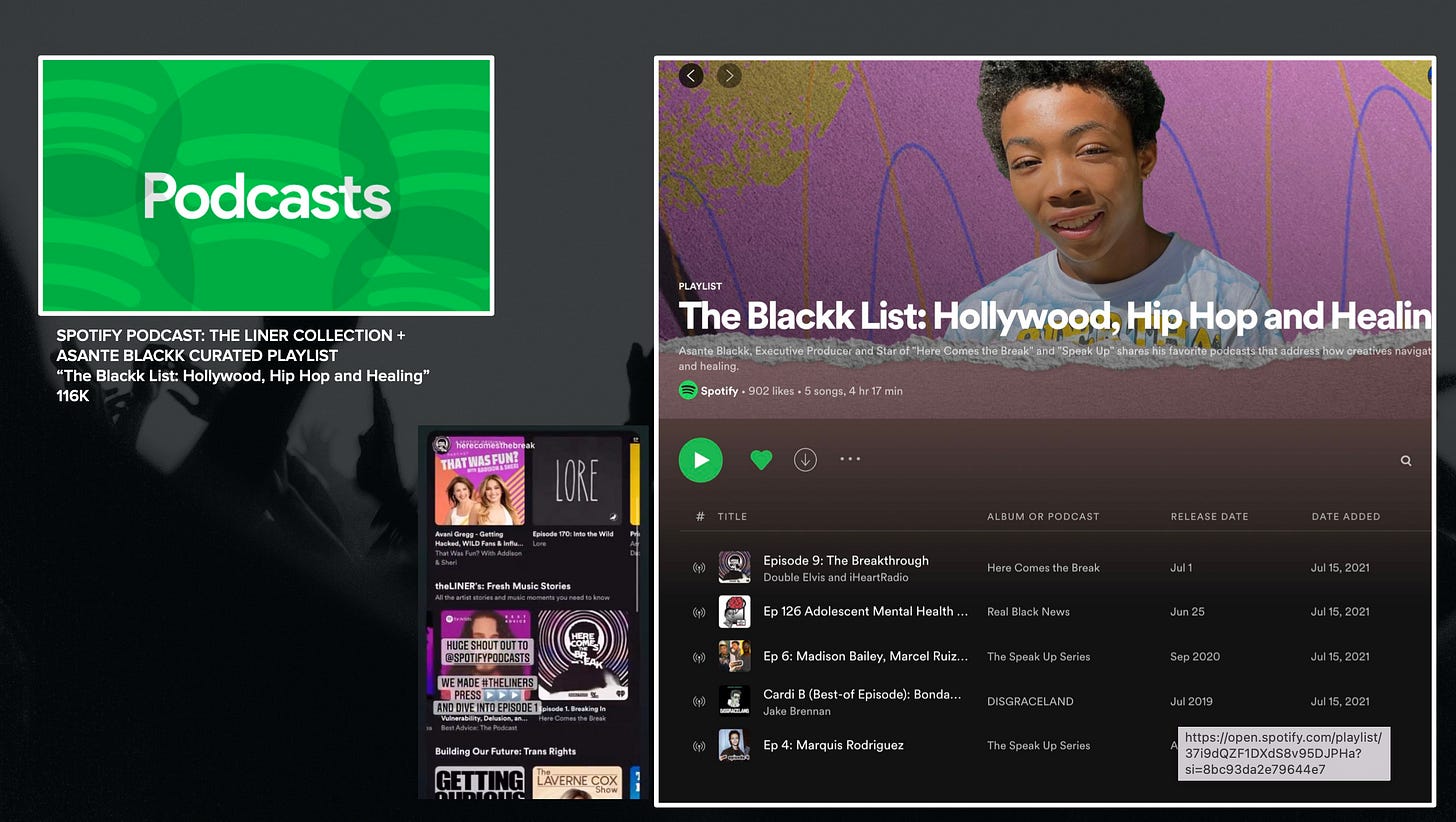Viewport: 1456px width, 822px height.
Task: Click podcast icon beside Episode 9: The Breakthrough
Action: click(699, 568)
